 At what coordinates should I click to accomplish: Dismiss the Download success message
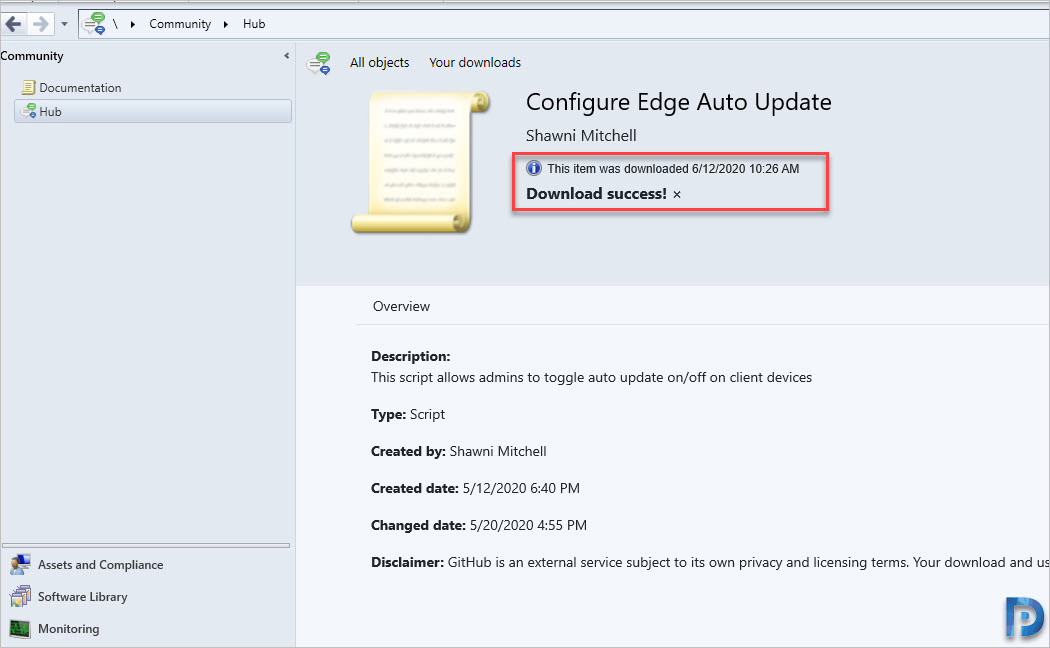coord(677,194)
